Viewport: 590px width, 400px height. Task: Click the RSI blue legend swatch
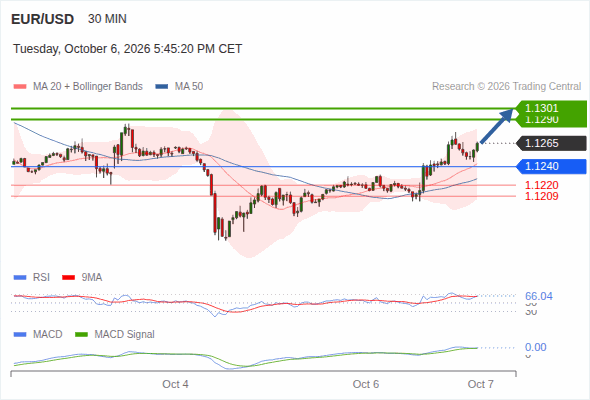pyautogui.click(x=20, y=278)
